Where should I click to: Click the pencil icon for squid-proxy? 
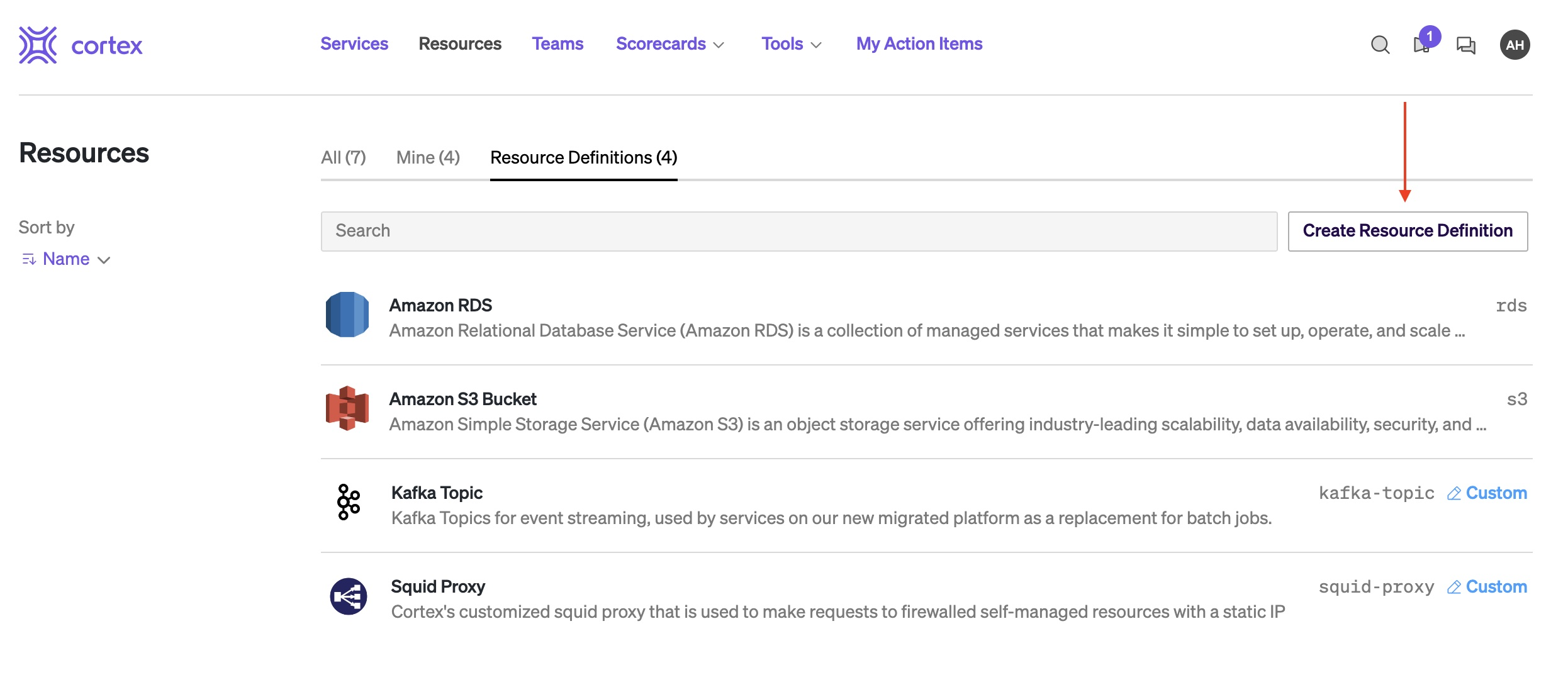coord(1453,587)
